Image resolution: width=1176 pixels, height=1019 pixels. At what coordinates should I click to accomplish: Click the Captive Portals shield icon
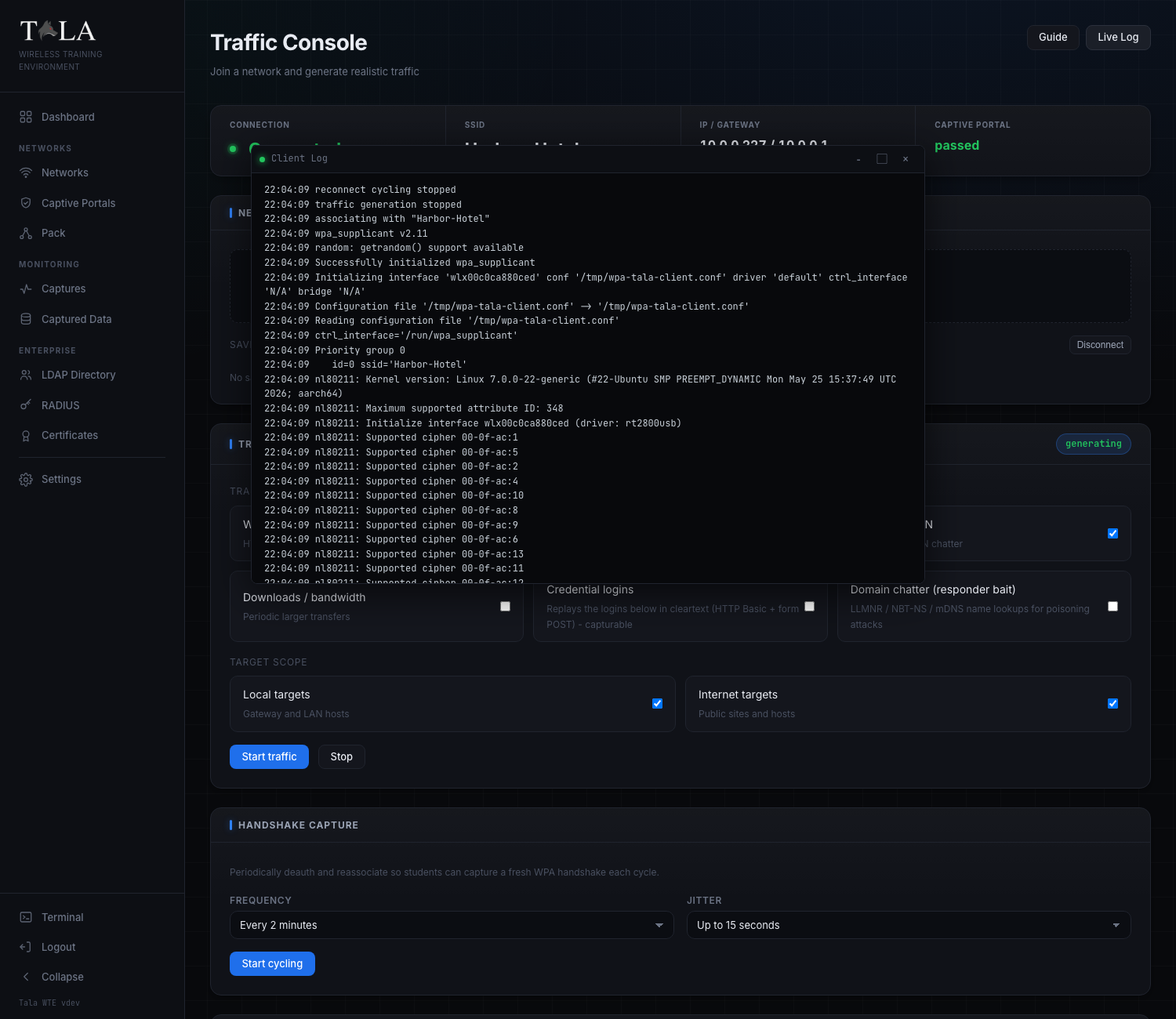pyautogui.click(x=26, y=203)
